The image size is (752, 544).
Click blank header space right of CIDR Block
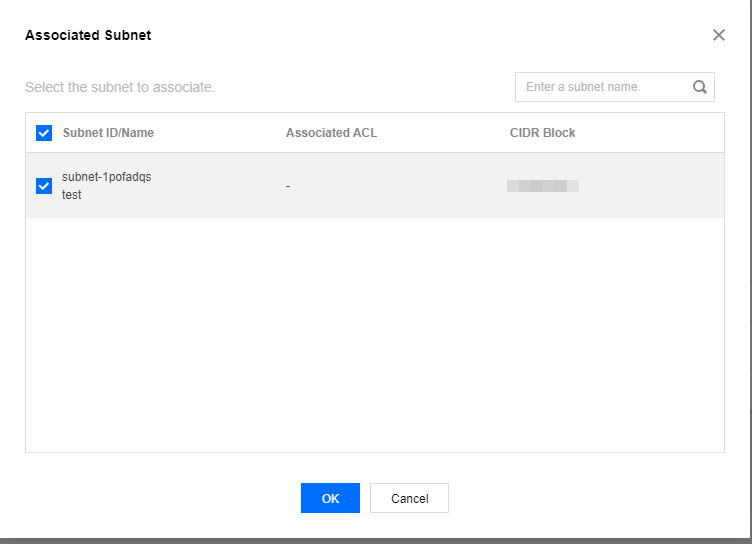pos(650,133)
